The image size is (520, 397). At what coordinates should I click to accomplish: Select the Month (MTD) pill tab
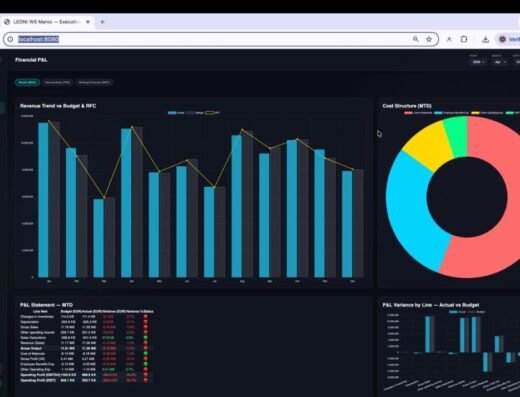(27, 82)
